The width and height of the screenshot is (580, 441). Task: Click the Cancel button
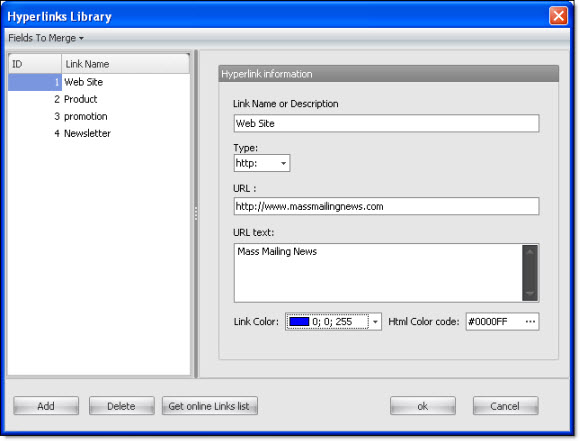[505, 406]
